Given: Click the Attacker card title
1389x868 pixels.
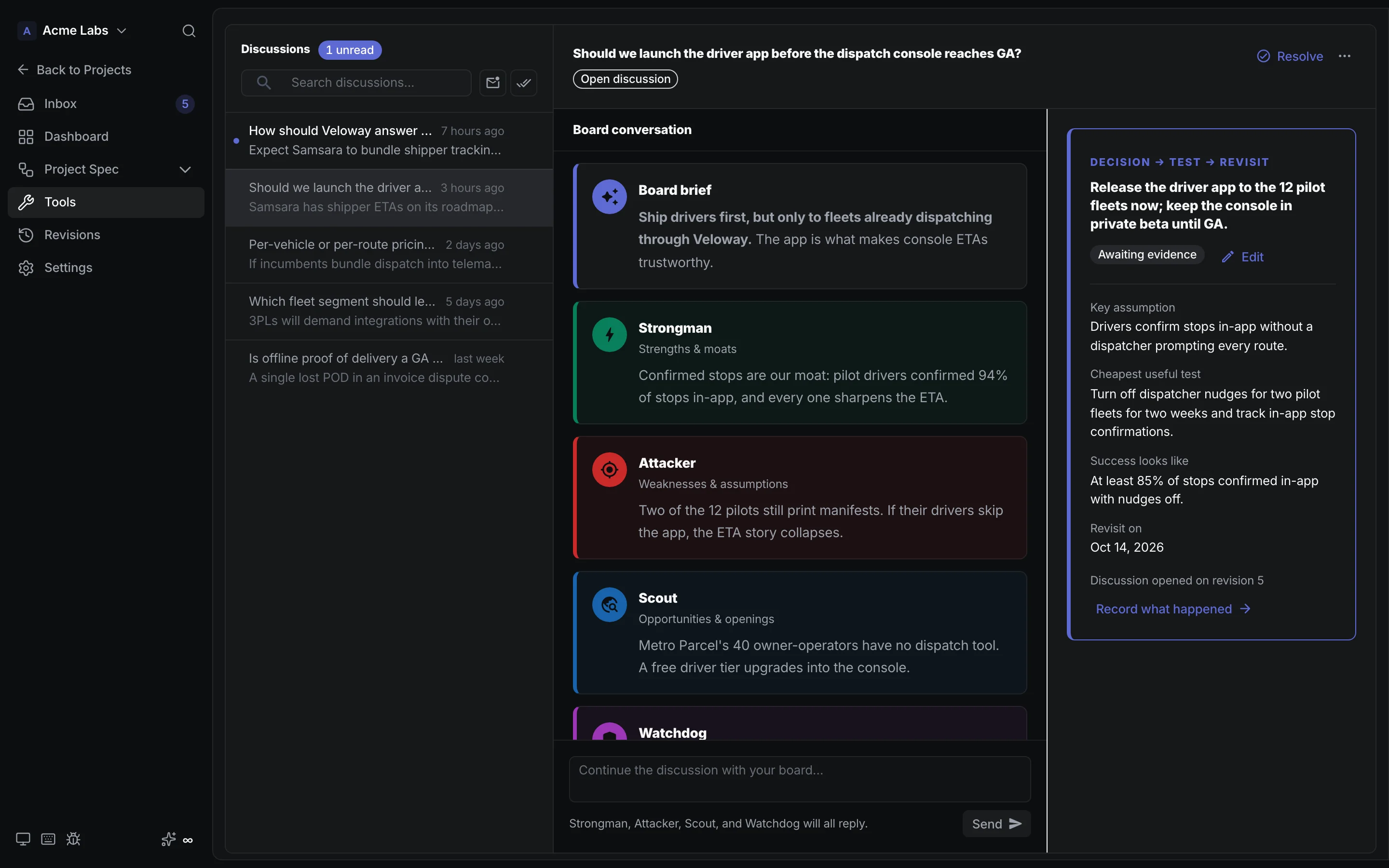Looking at the screenshot, I should (x=667, y=463).
